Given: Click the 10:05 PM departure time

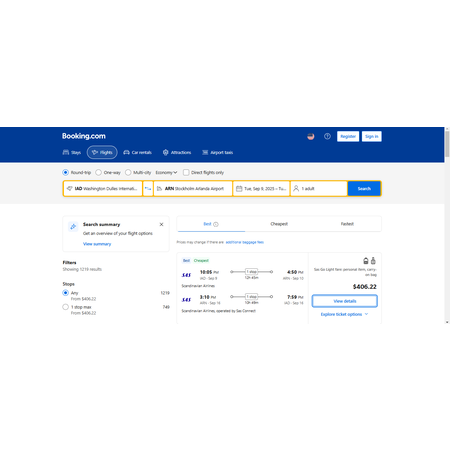Looking at the screenshot, I should pyautogui.click(x=209, y=272).
